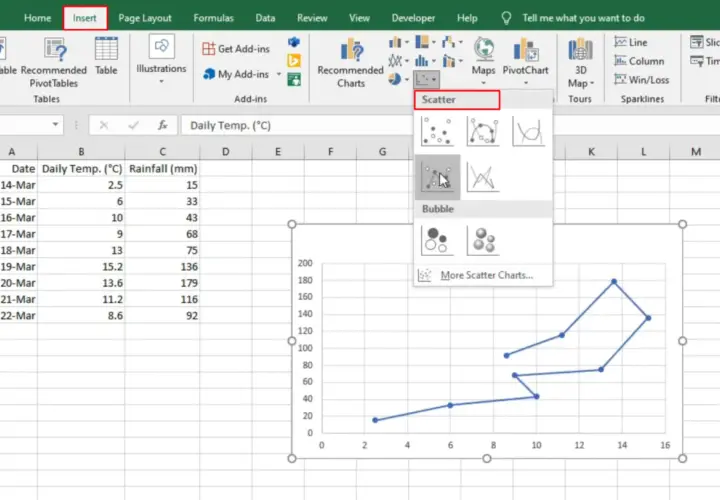Launch the 3D Map tool
Screen dimensions: 720x500
(580, 63)
